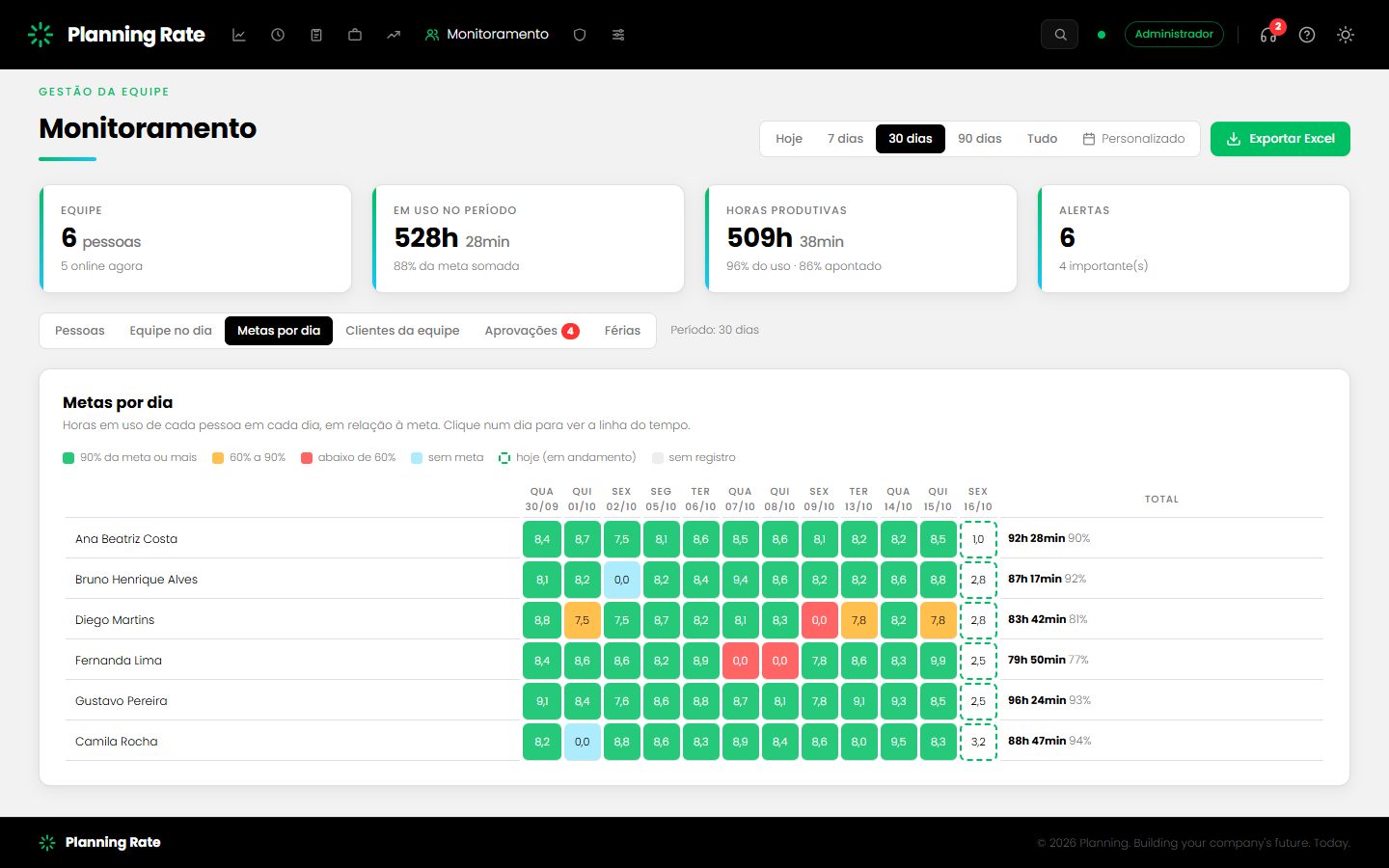Choose the Tudo period option

(x=1042, y=139)
